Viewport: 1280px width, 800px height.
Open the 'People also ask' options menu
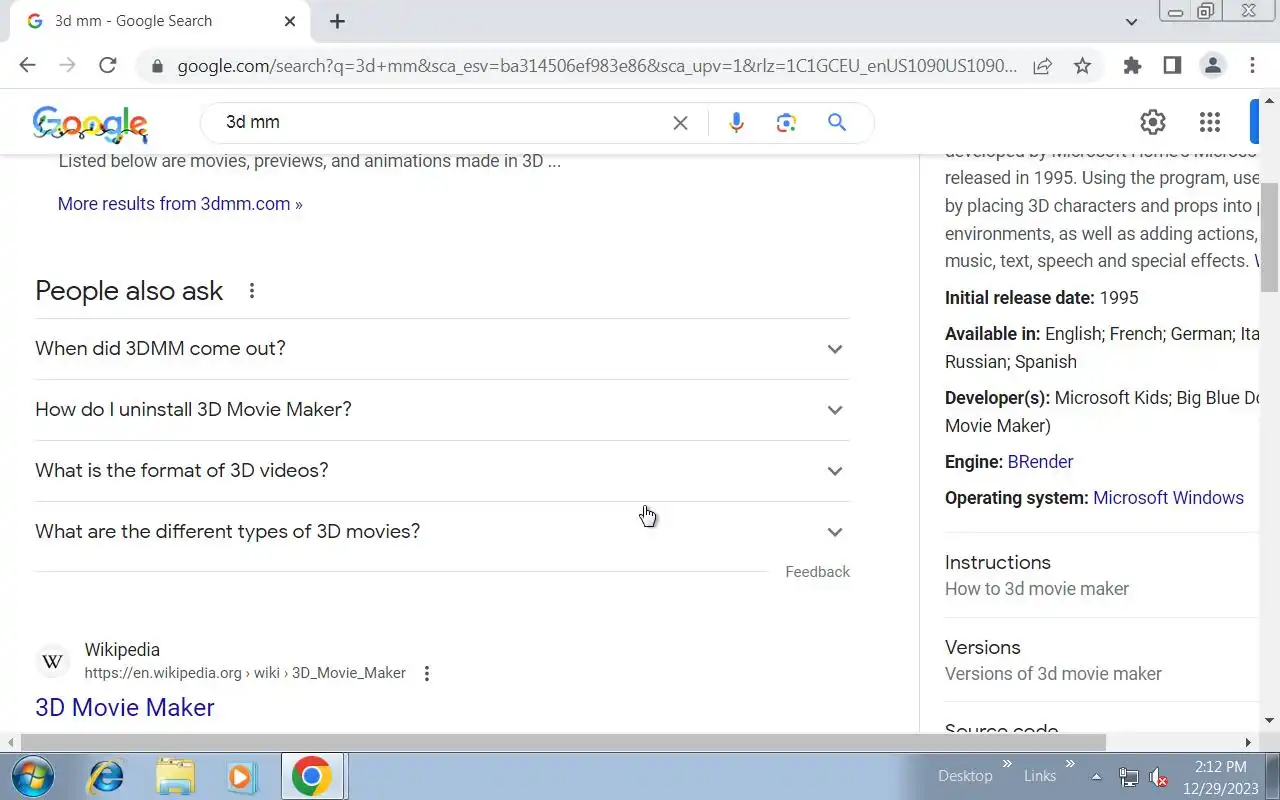252,291
